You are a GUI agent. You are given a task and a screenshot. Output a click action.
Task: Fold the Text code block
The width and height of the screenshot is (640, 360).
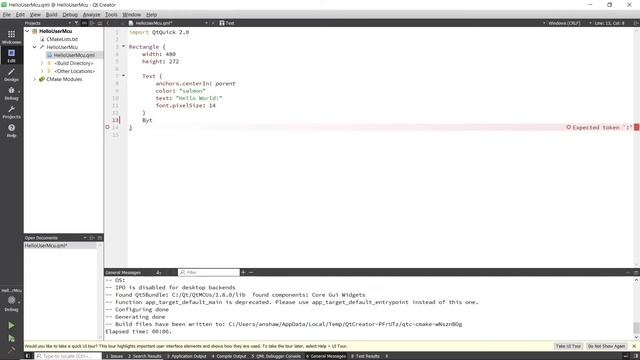pyautogui.click(x=124, y=76)
